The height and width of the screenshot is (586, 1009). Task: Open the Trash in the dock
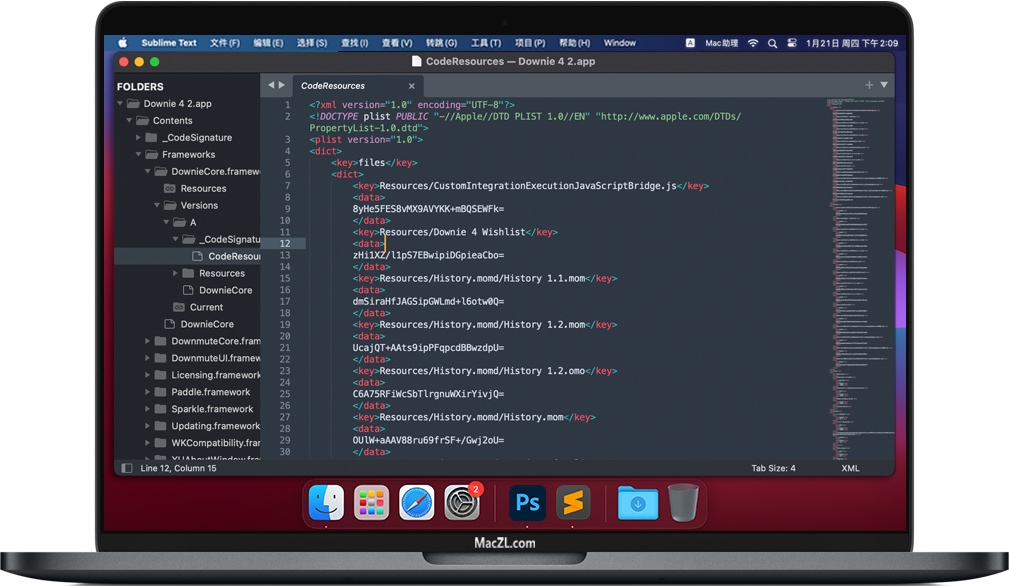click(683, 502)
